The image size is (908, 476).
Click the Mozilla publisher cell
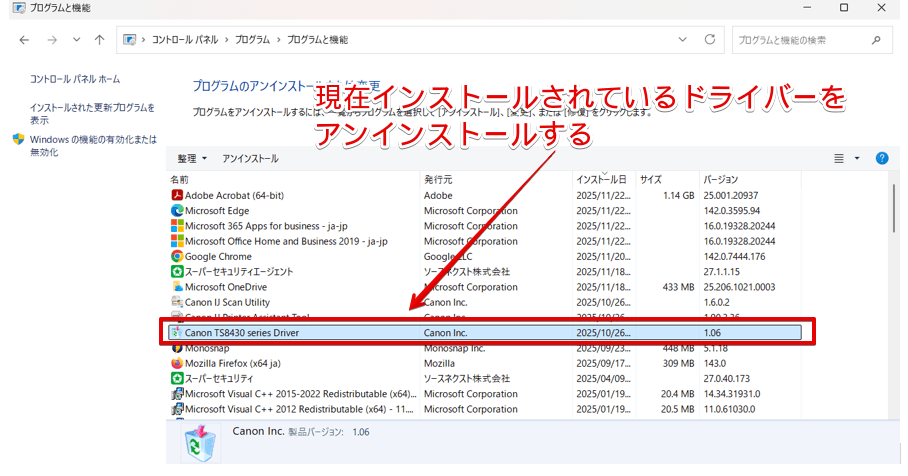(x=440, y=363)
